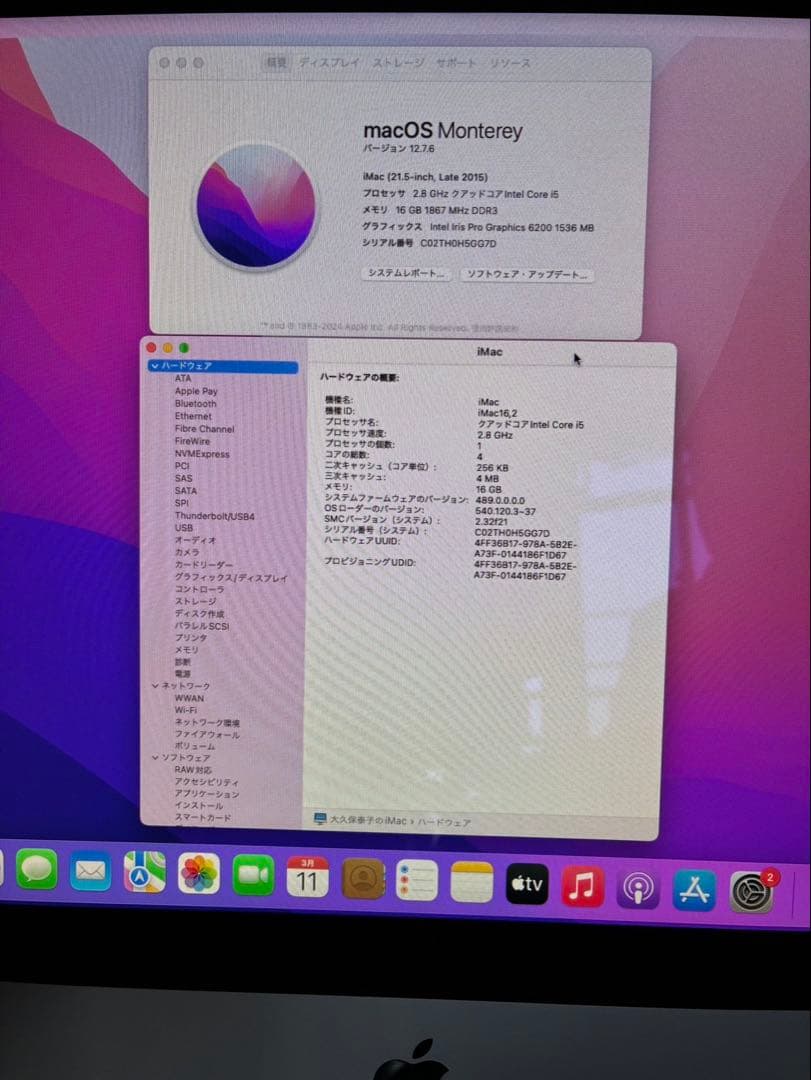Select アプリケーション in the sidebar
This screenshot has height=1080, width=811.
click(207, 793)
